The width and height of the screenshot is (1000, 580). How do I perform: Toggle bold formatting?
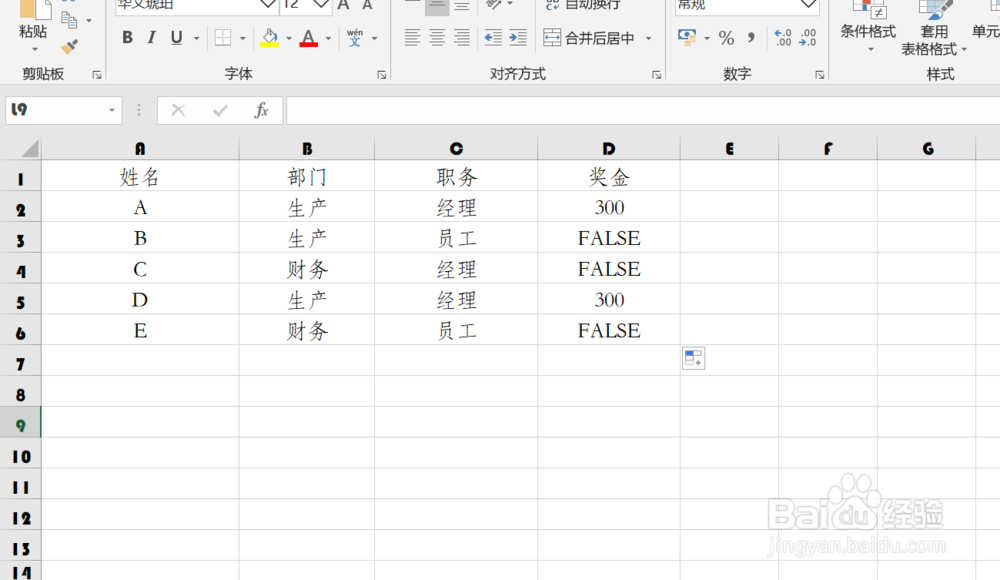coord(127,38)
